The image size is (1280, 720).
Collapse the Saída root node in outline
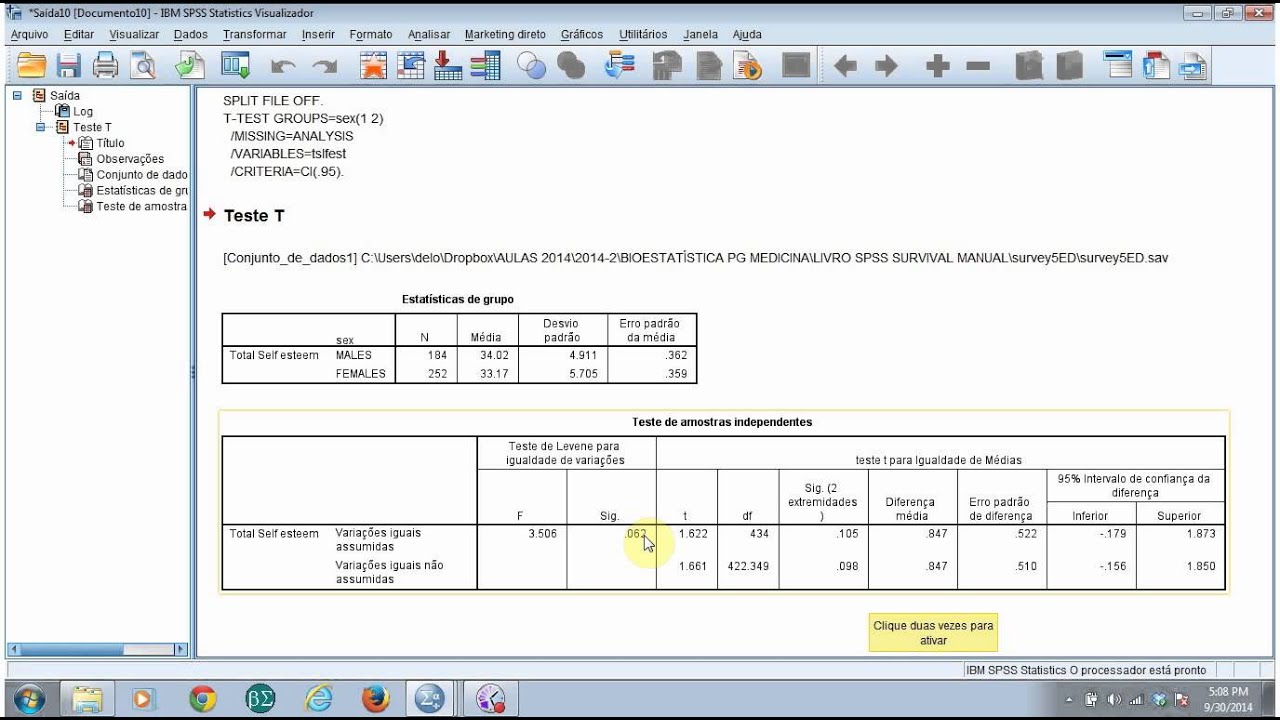[17, 95]
